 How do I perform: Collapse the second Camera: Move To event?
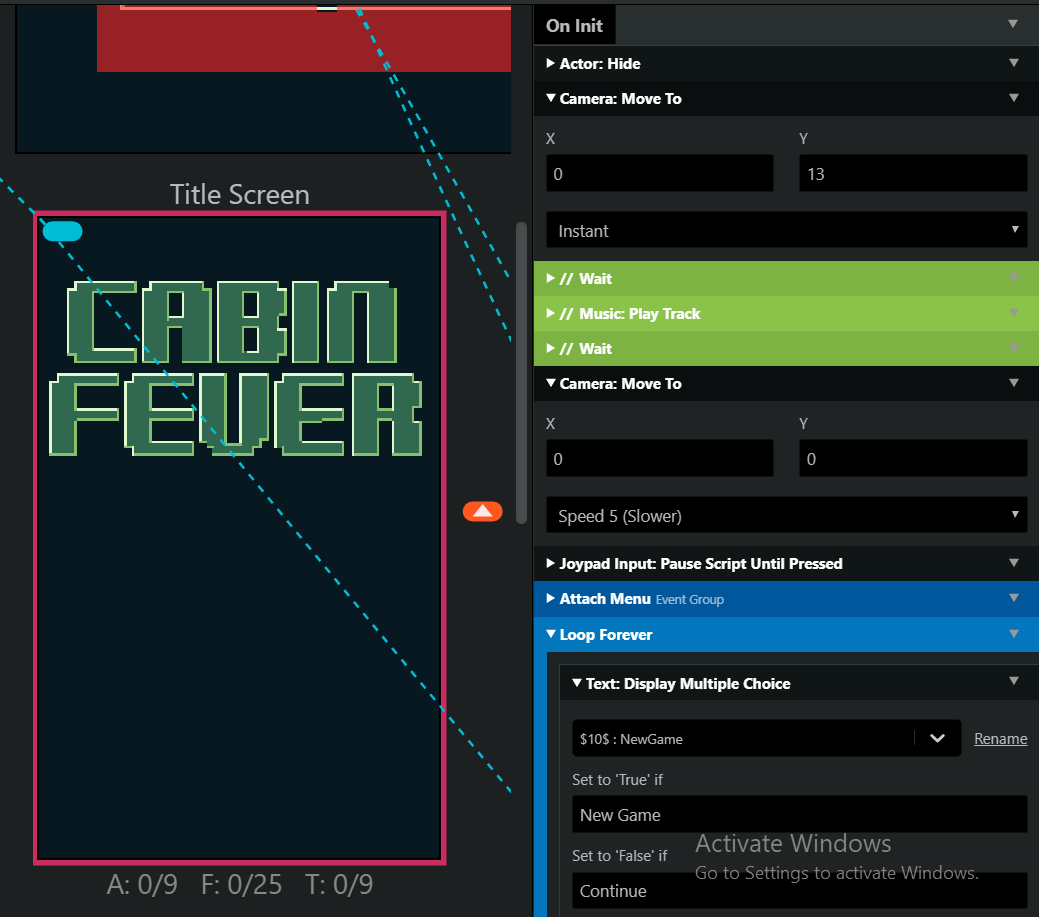(550, 383)
